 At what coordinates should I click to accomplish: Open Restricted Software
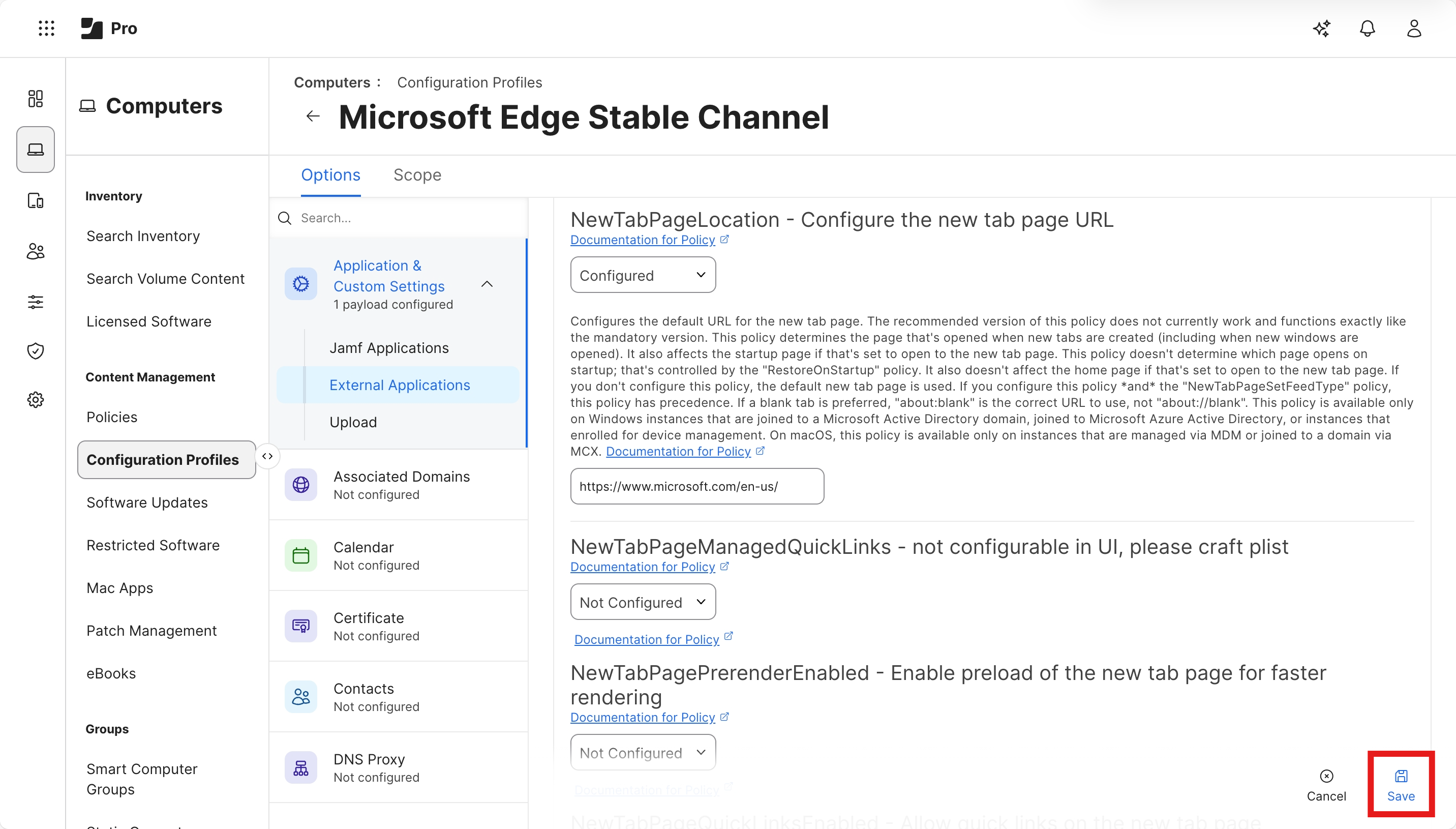coord(153,545)
